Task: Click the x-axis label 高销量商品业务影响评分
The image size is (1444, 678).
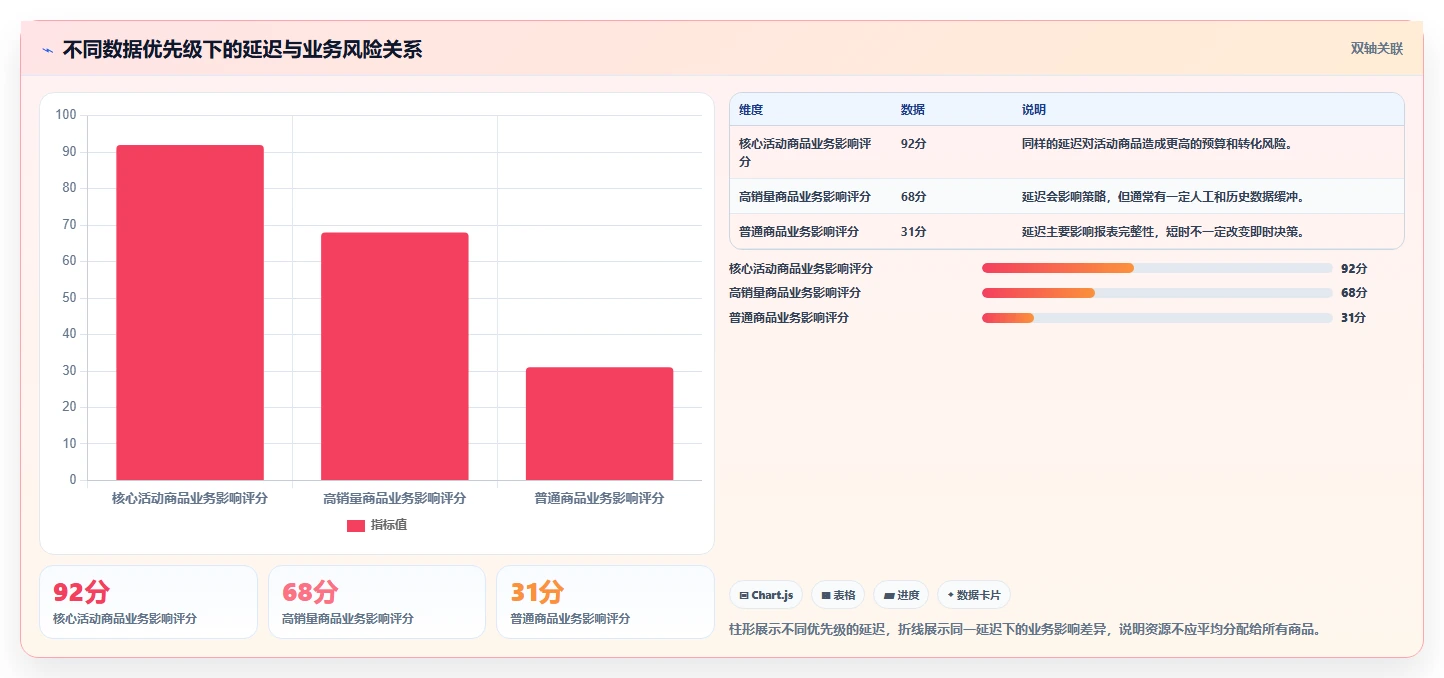Action: pos(395,498)
